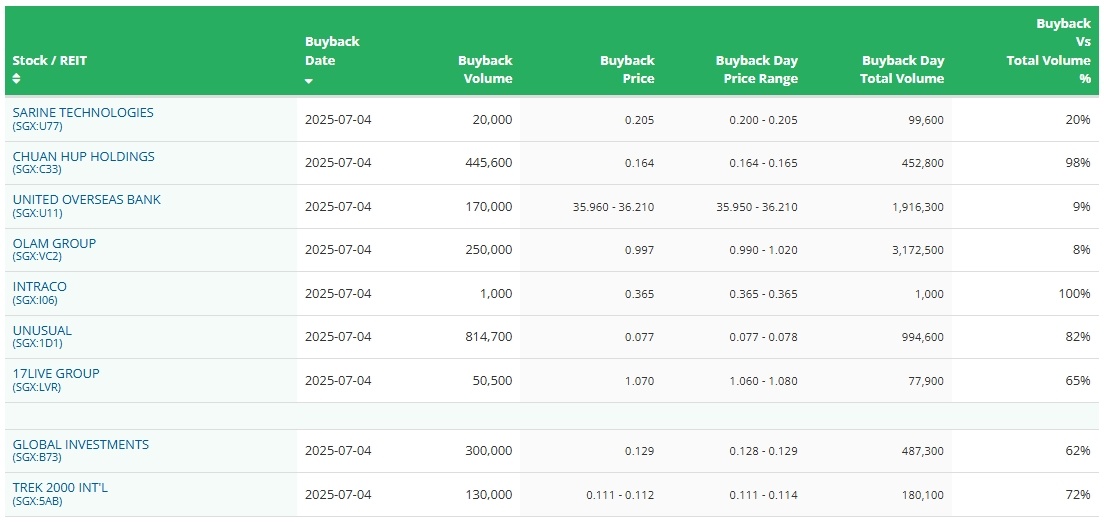Click total volume 3,172,500

pyautogui.click(x=919, y=250)
